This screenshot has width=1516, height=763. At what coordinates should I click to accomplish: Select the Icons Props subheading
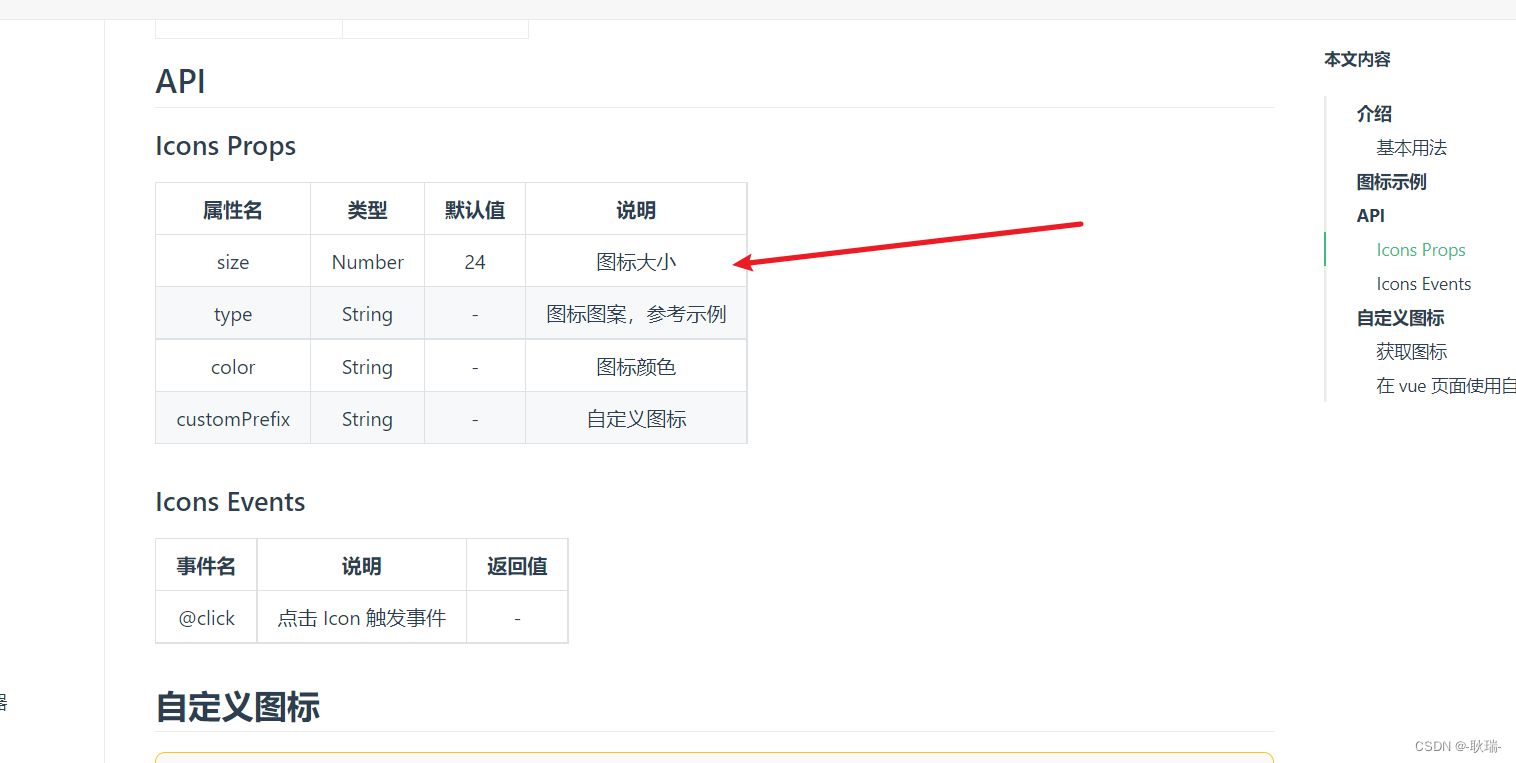pyautogui.click(x=225, y=146)
